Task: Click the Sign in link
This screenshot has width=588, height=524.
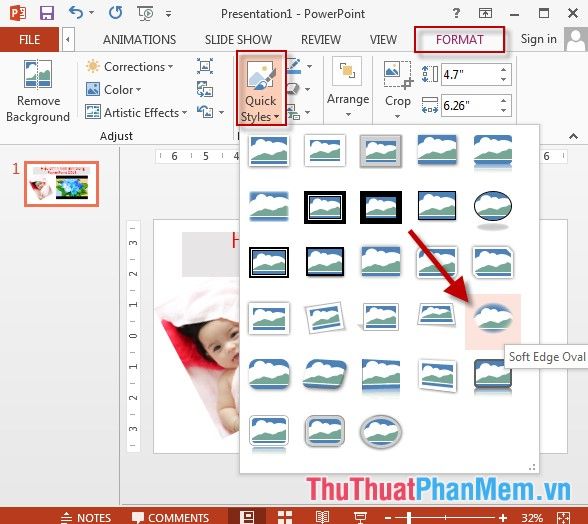Action: click(538, 39)
